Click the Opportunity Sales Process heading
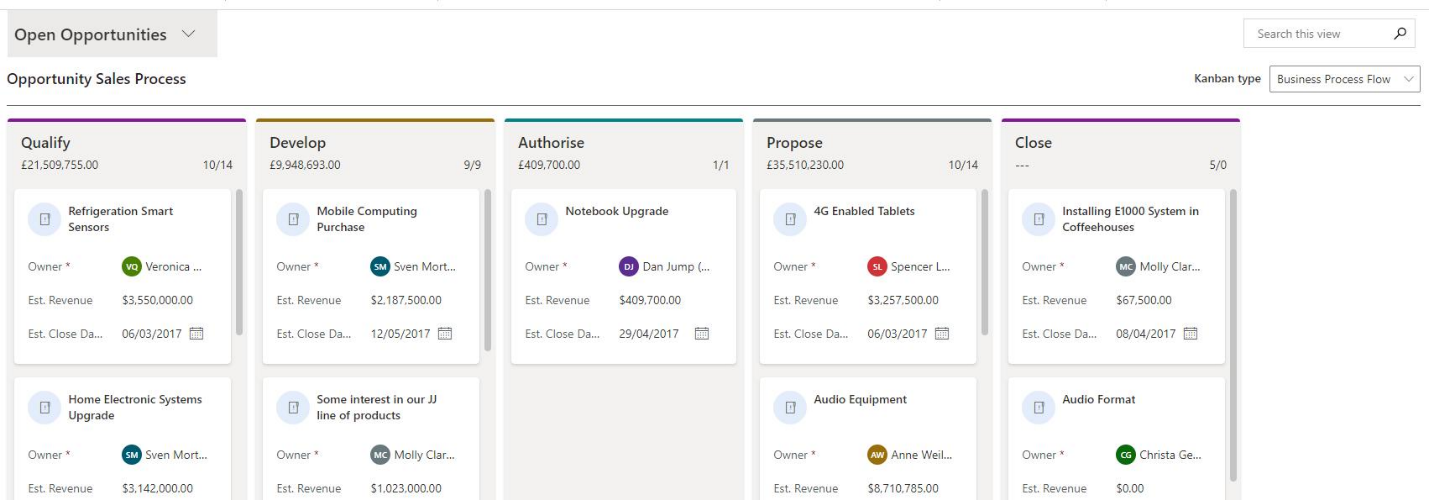This screenshot has height=500, width=1429. click(96, 79)
